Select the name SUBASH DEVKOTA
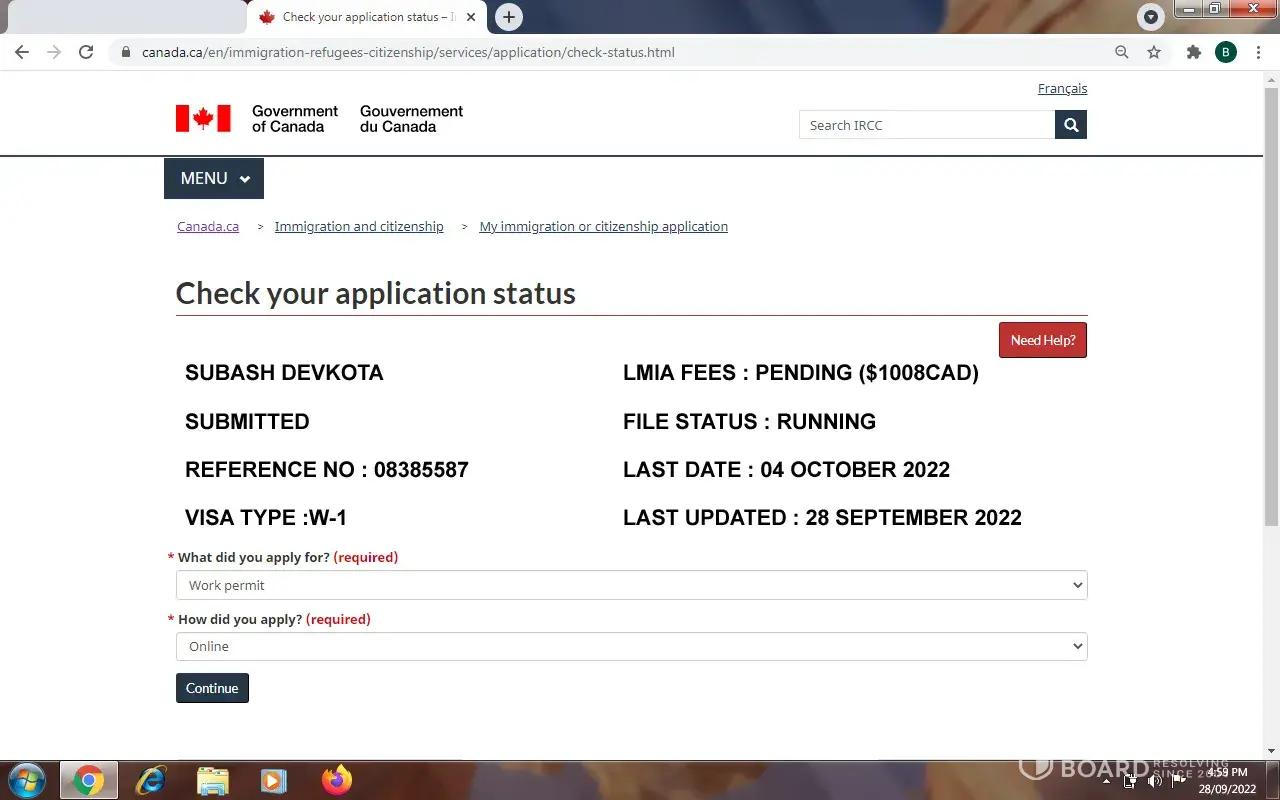The height and width of the screenshot is (800, 1280). pyautogui.click(x=284, y=373)
